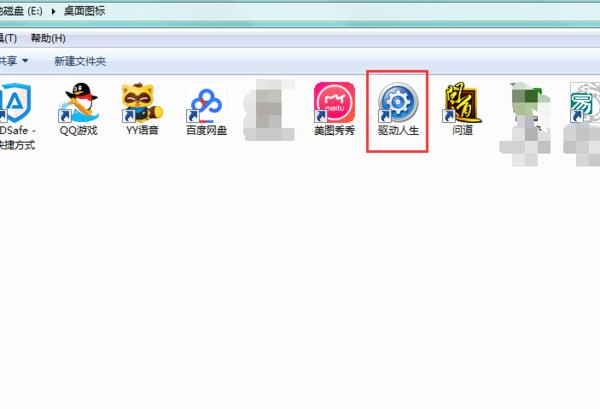600x409 pixels.
Task: Click the (E:) disk breadcrumb
Action: click(21, 11)
